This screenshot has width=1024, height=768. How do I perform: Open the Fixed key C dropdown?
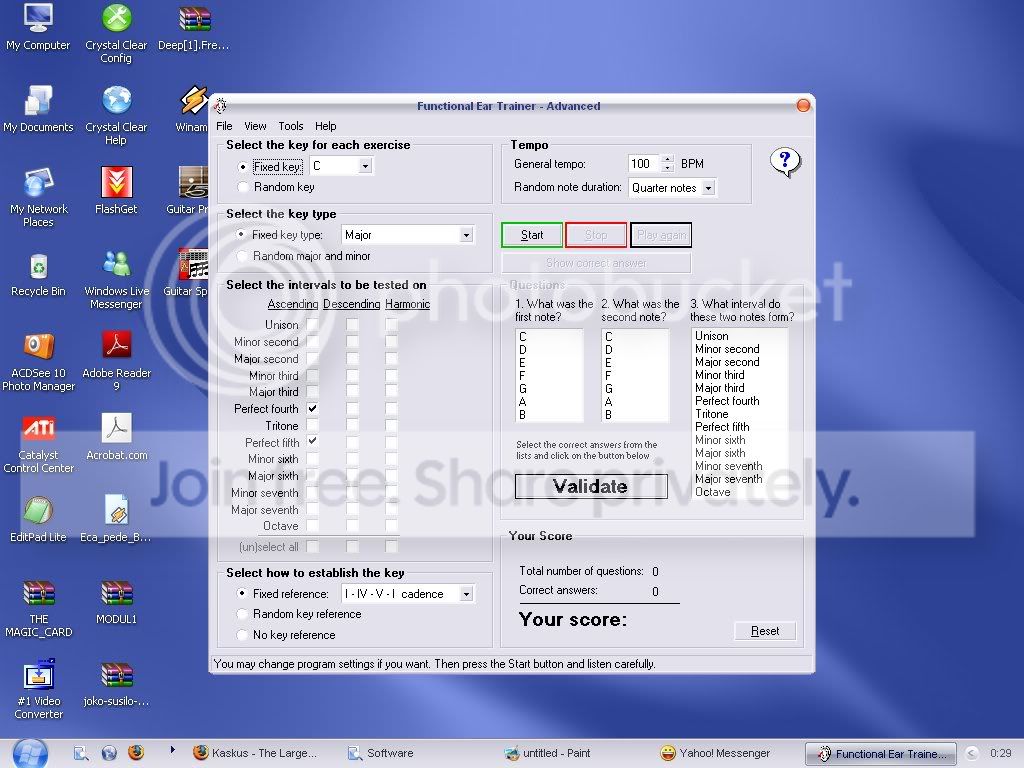point(365,166)
